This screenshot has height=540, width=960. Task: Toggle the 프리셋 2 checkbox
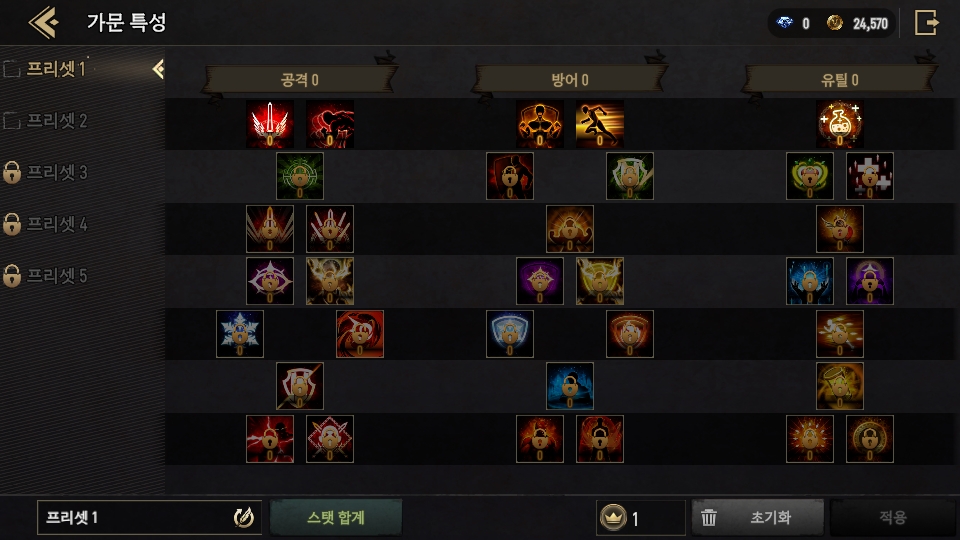[11, 121]
